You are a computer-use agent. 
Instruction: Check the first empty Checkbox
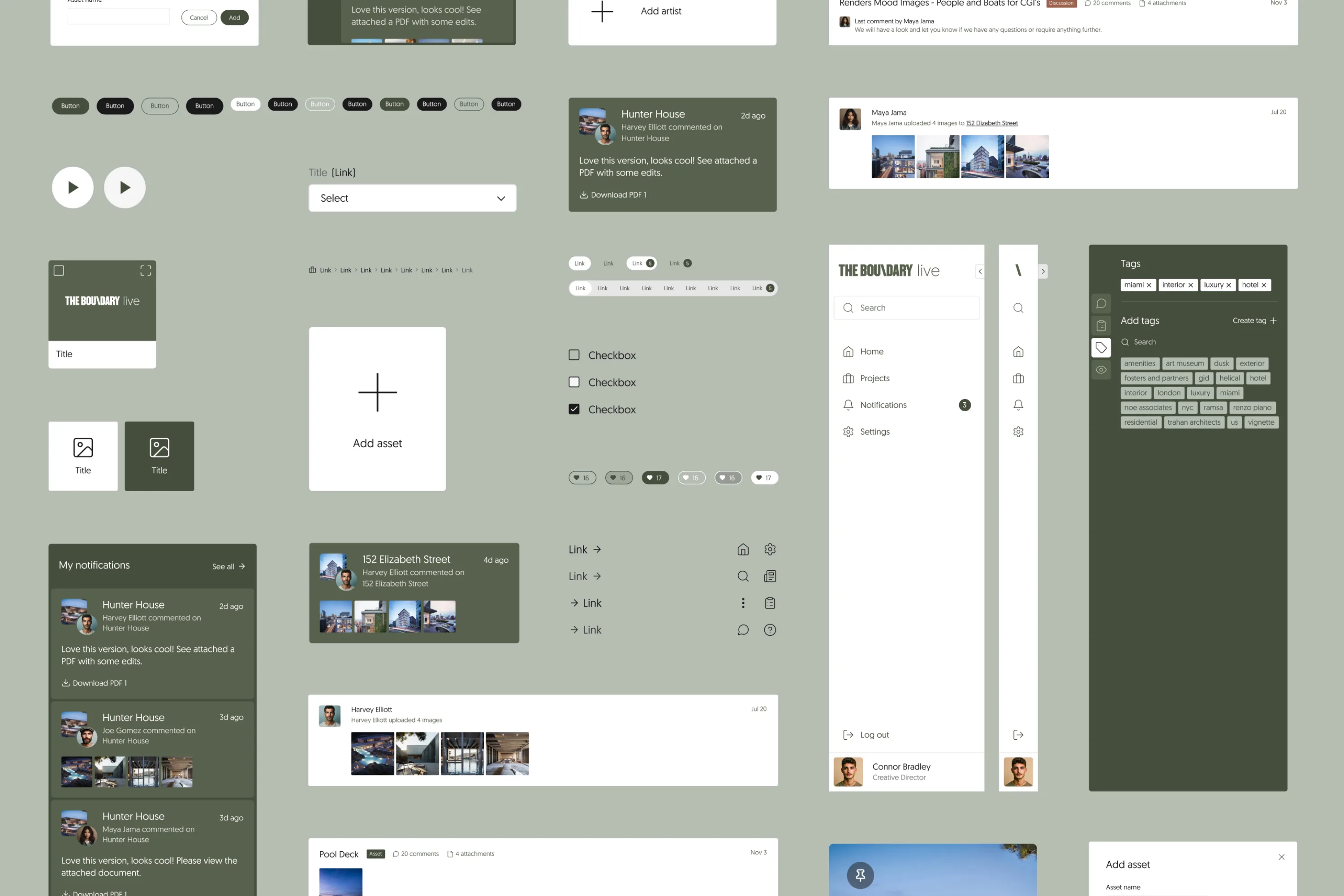[574, 355]
